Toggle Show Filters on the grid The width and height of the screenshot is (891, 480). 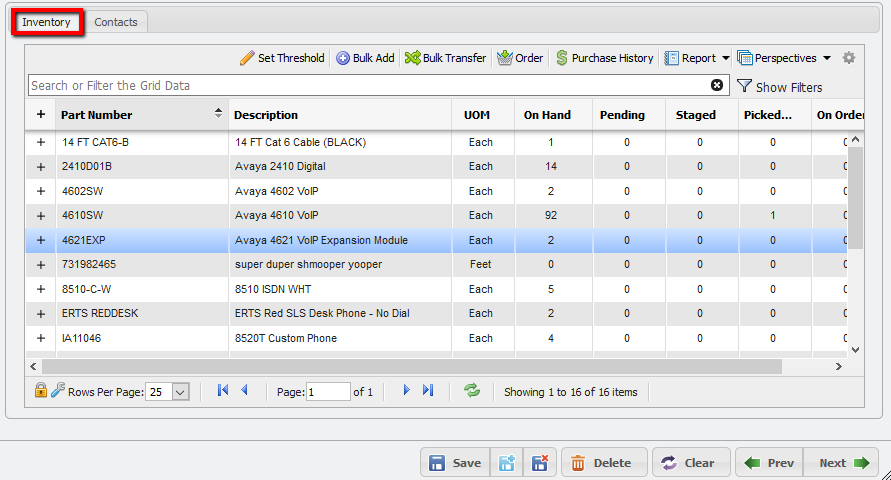[780, 87]
